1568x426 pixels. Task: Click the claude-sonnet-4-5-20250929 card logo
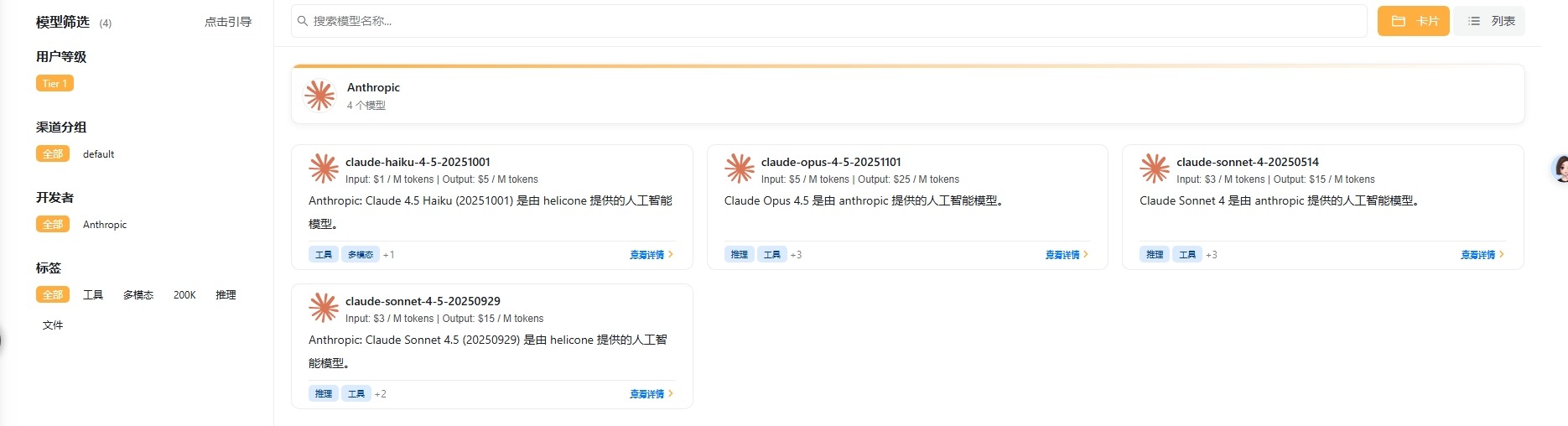[x=324, y=308]
